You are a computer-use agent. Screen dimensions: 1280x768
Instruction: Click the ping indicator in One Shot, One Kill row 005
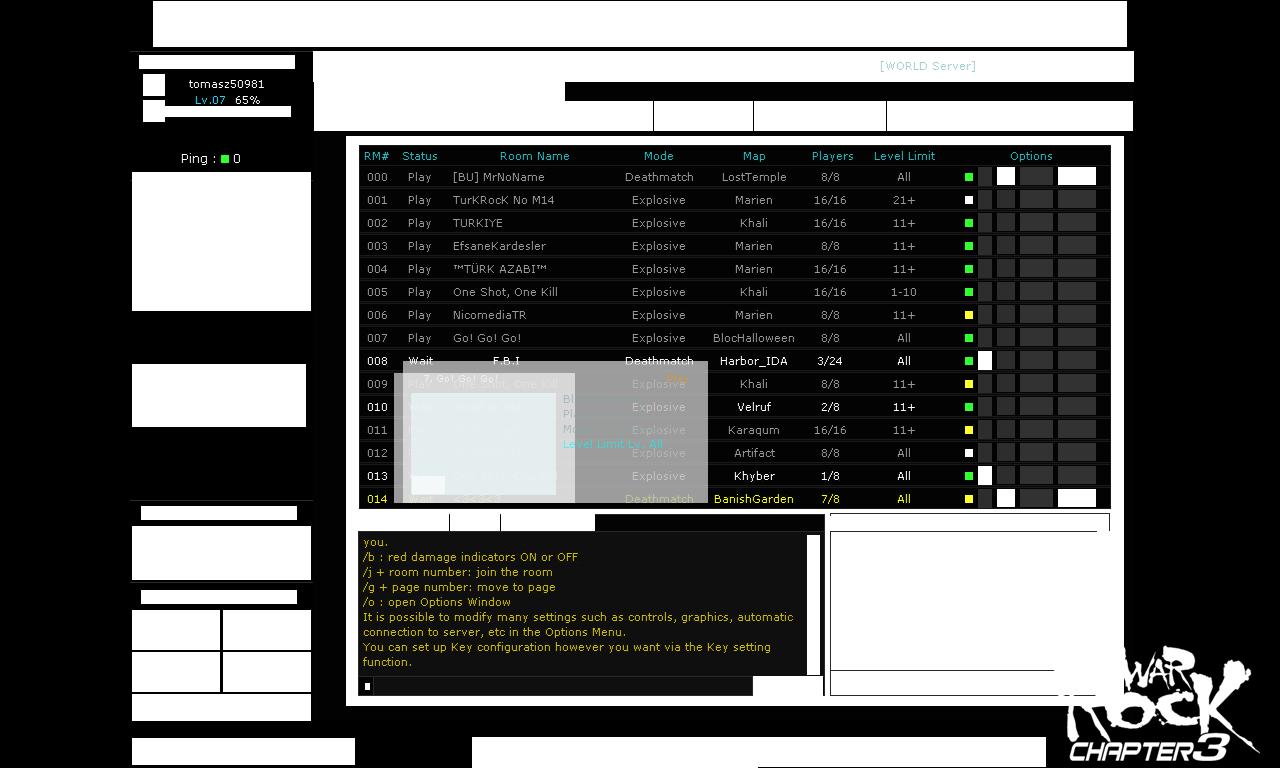coord(969,292)
